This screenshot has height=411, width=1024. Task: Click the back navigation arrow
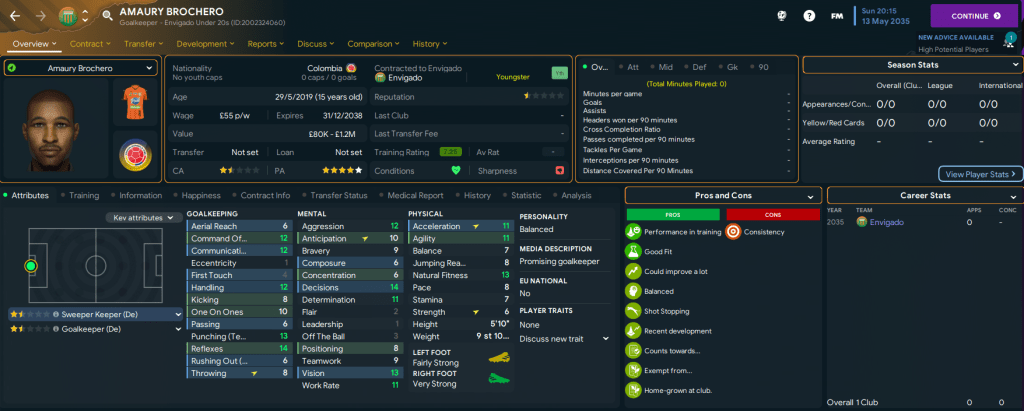tap(16, 16)
